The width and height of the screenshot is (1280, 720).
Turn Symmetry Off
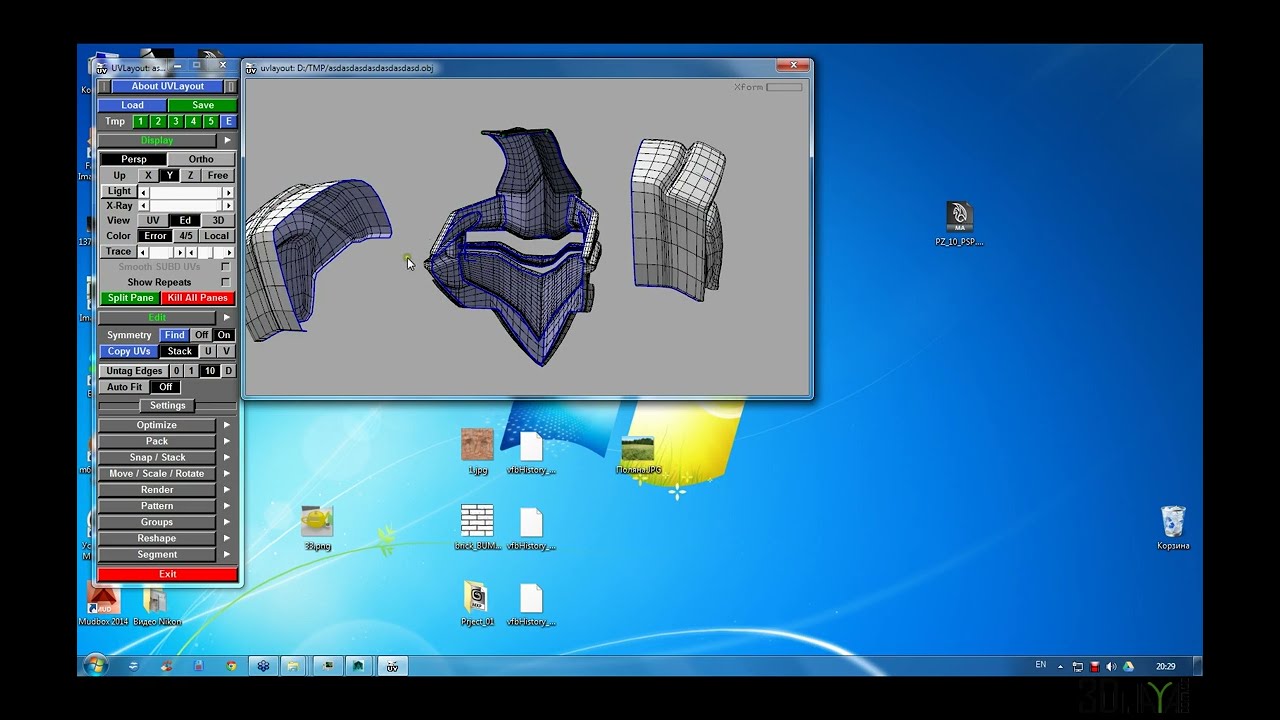[201, 335]
